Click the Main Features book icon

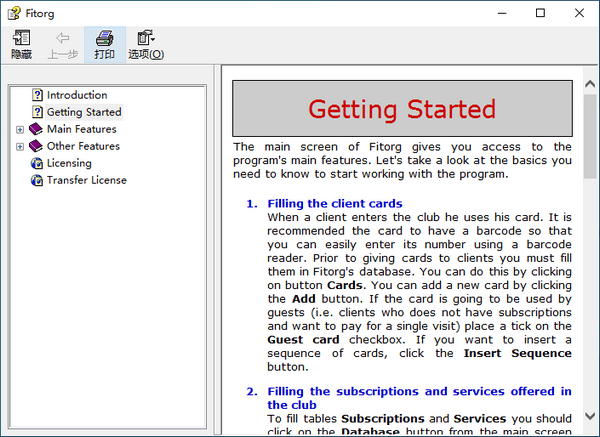pos(37,129)
